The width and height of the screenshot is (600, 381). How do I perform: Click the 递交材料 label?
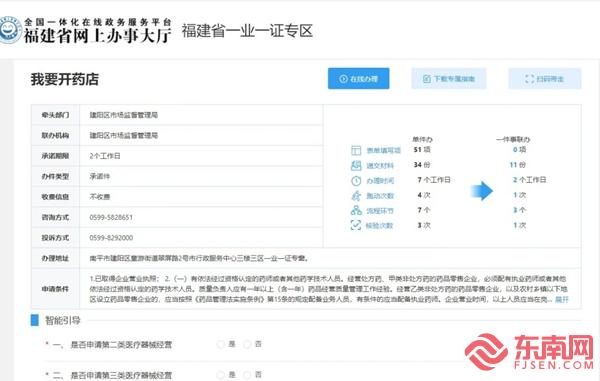tap(380, 166)
